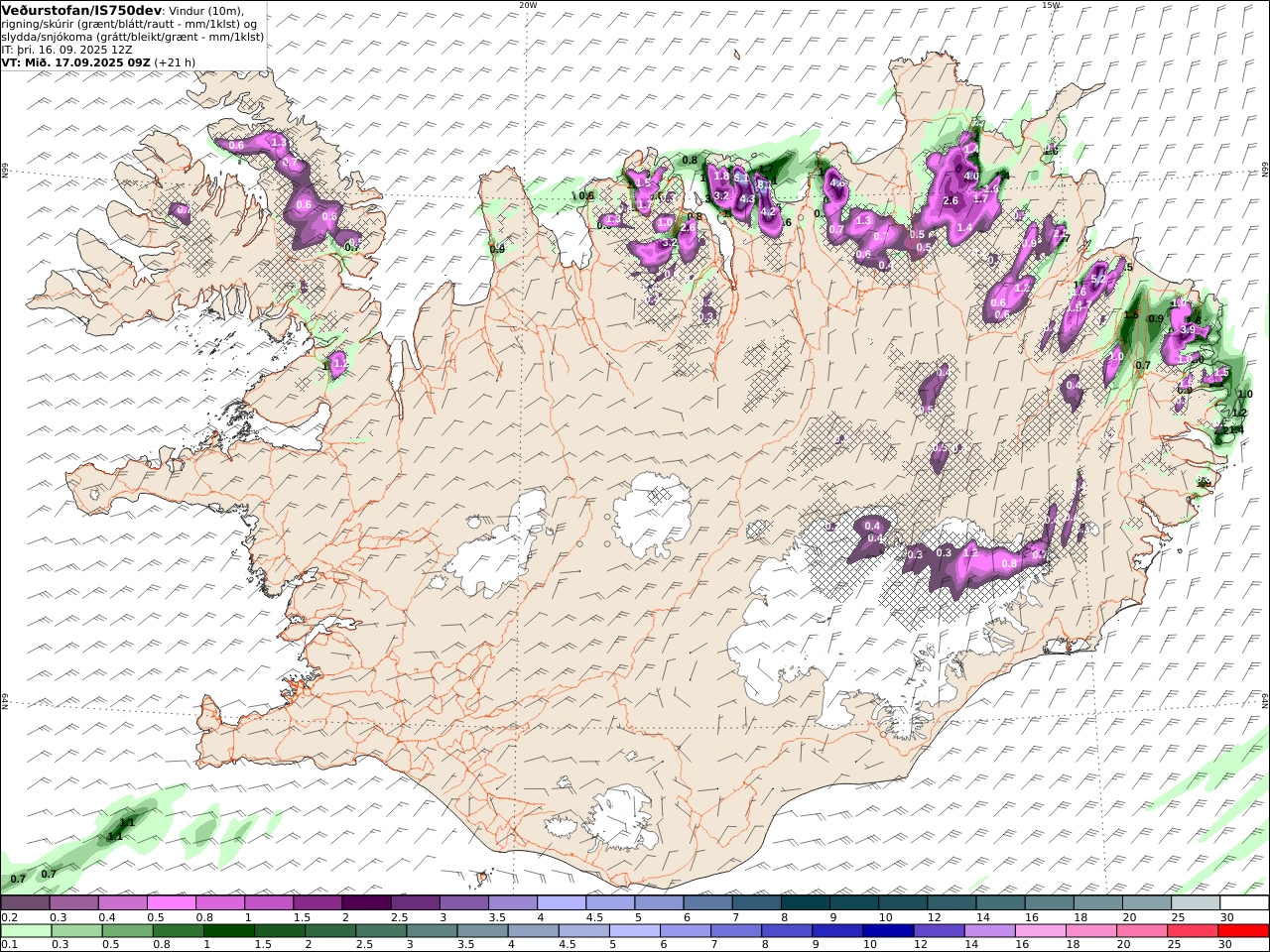Screen dimensions: 1270x952
Task: Pick the pure red 30 swatch in rain legend
Action: click(1242, 931)
